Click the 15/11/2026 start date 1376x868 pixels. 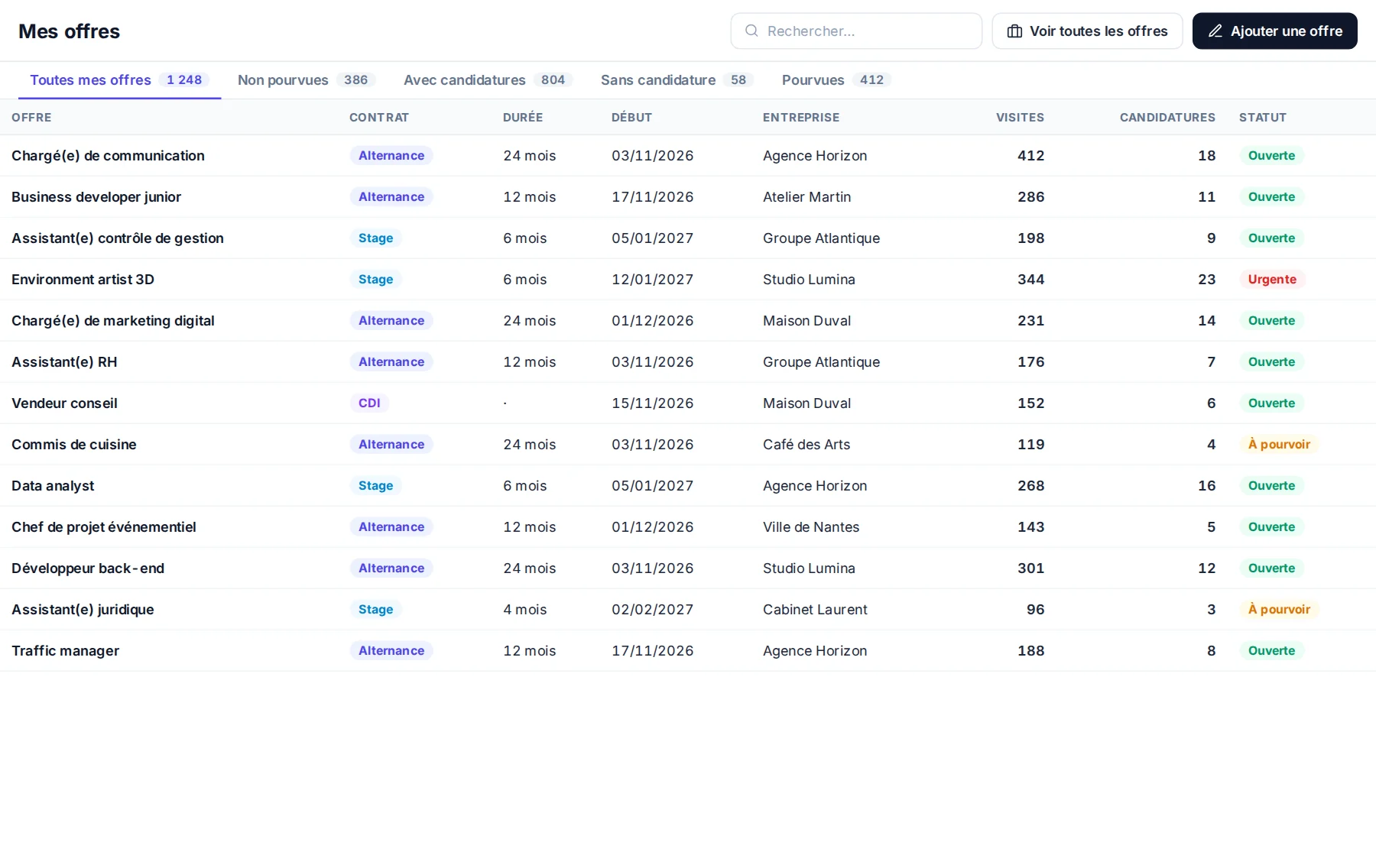click(652, 403)
